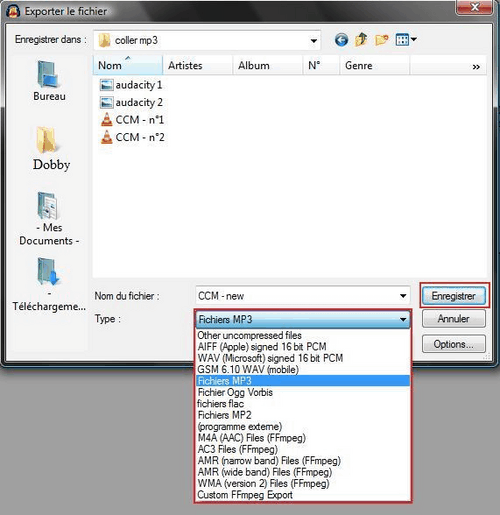Open the Dobby folder shortcut

tap(51, 149)
